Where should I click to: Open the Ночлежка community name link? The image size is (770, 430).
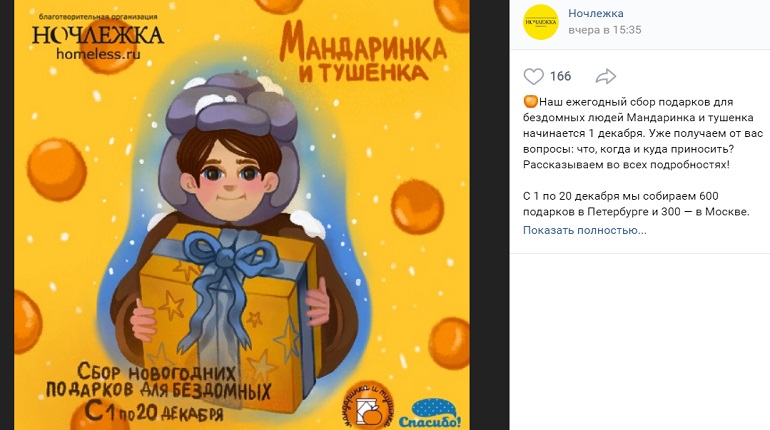596,13
